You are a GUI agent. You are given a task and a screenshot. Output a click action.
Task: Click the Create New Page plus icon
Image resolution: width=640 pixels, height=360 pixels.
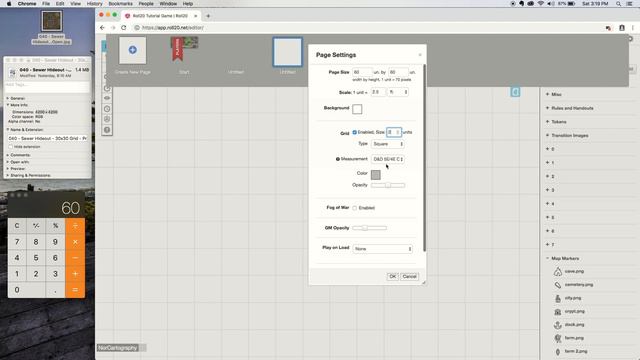(x=132, y=50)
